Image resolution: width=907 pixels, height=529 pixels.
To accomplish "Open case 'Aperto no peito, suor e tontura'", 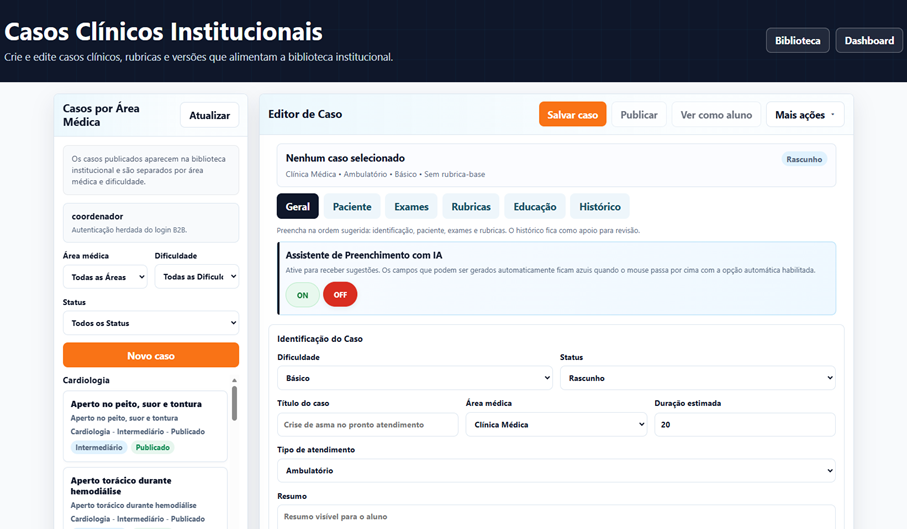I will coord(145,426).
